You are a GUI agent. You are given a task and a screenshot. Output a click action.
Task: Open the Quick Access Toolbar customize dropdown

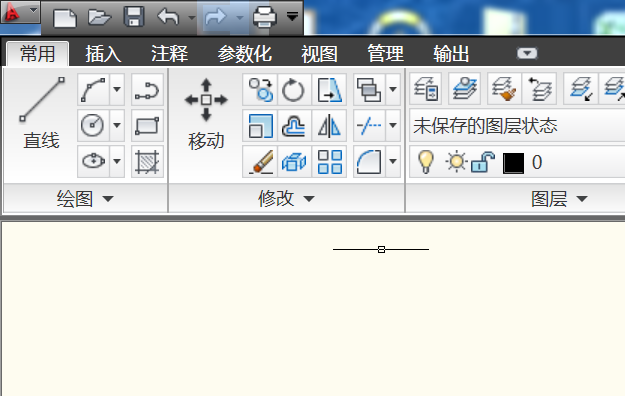tap(292, 17)
